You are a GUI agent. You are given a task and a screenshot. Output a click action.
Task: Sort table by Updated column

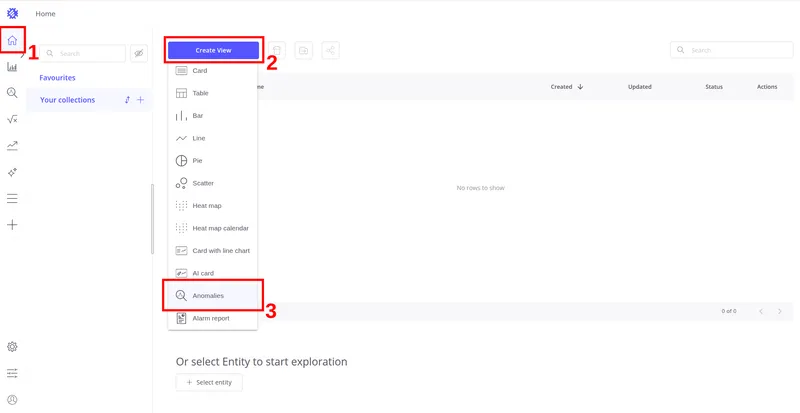[640, 87]
